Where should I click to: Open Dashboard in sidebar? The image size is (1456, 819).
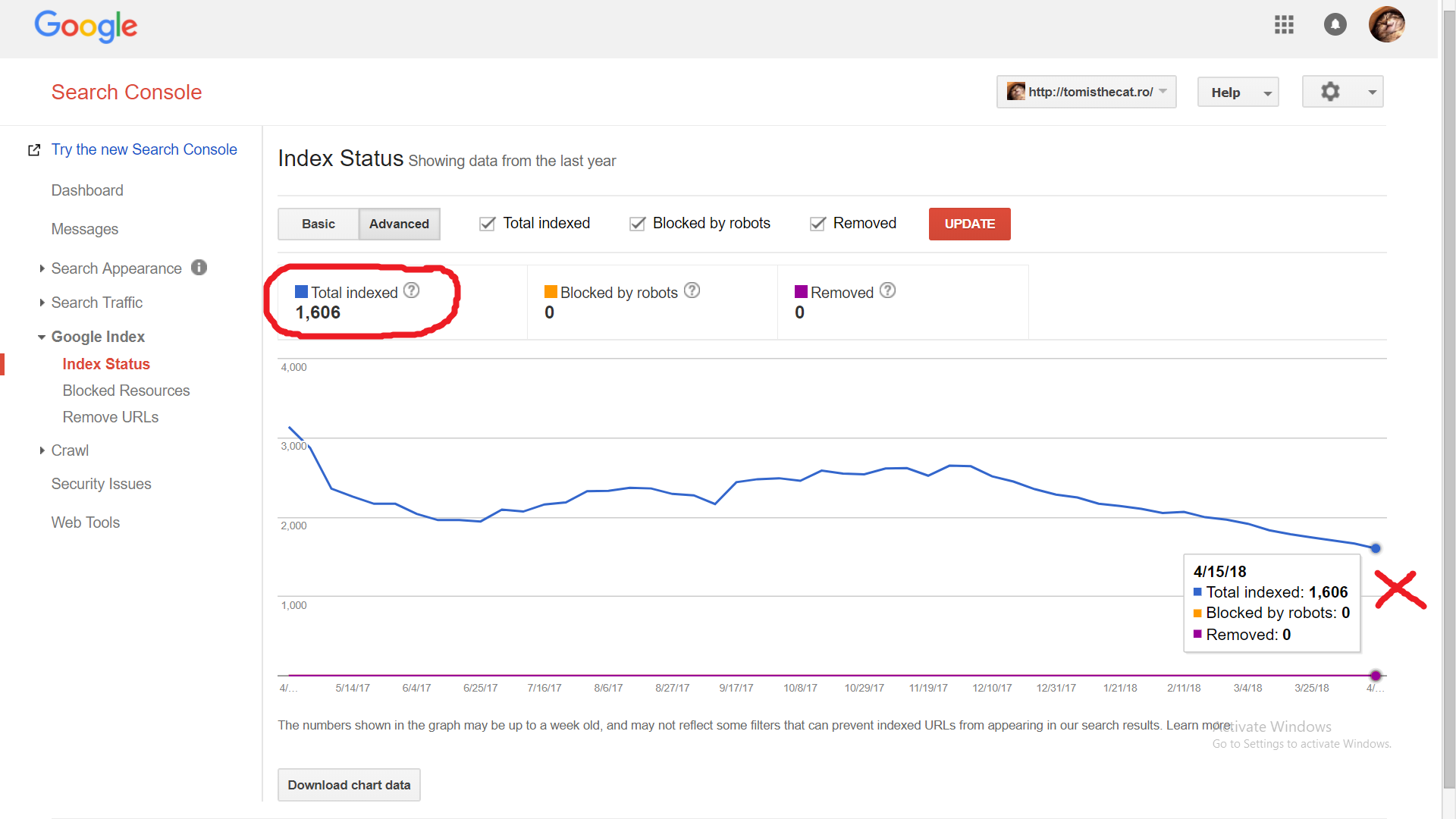(87, 190)
